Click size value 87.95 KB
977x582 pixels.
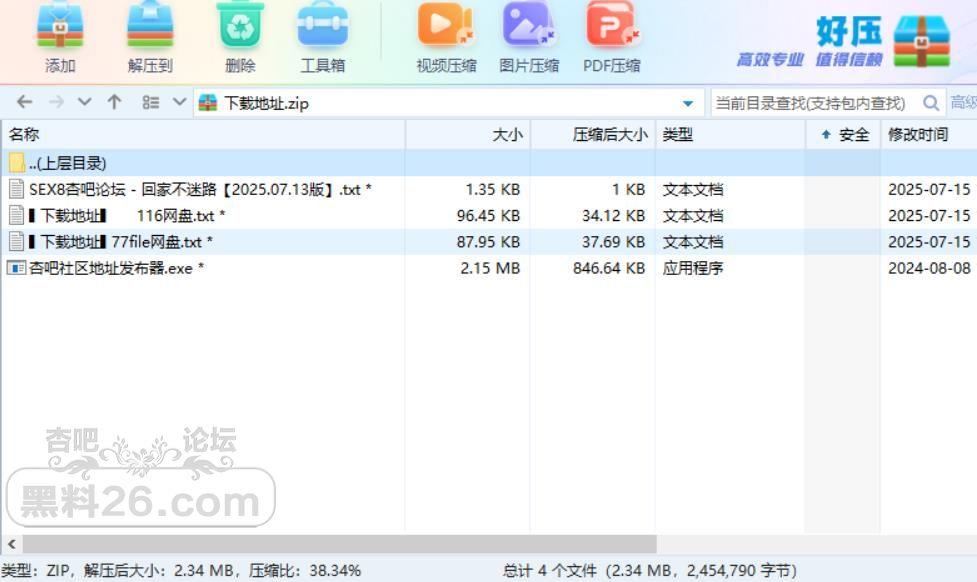(488, 242)
